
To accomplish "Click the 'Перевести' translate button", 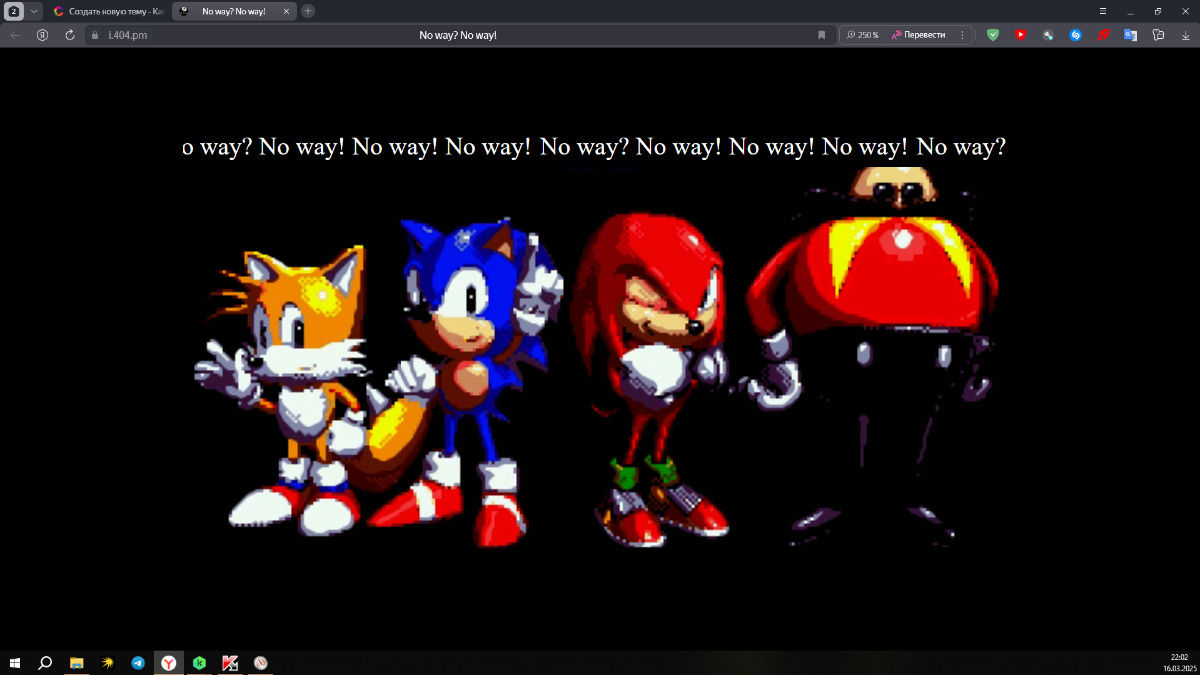I will pos(918,35).
